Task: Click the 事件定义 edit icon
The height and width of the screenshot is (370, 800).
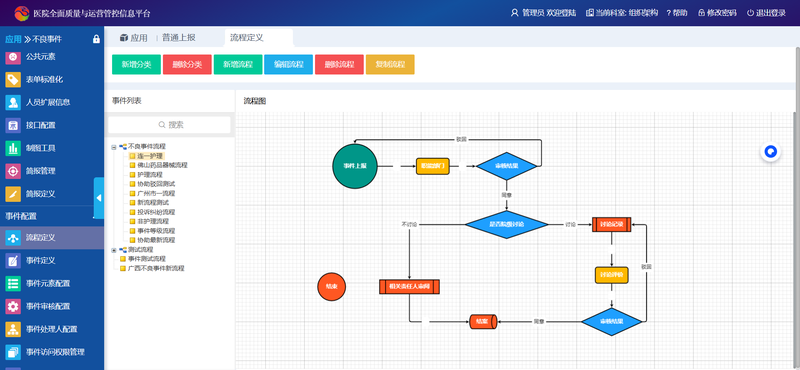Action: click(x=13, y=260)
